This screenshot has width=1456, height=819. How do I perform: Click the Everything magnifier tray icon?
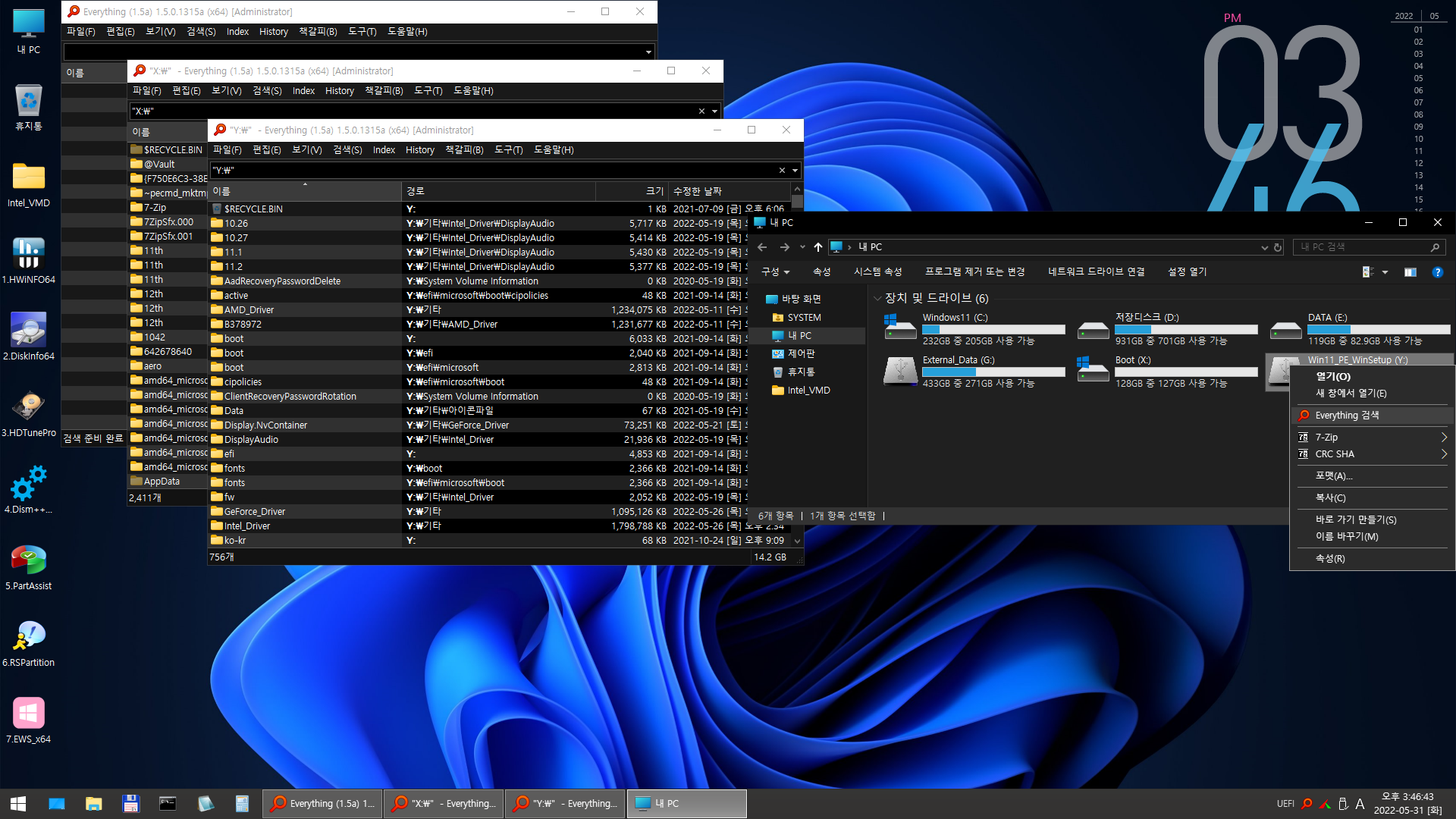pos(1307,804)
